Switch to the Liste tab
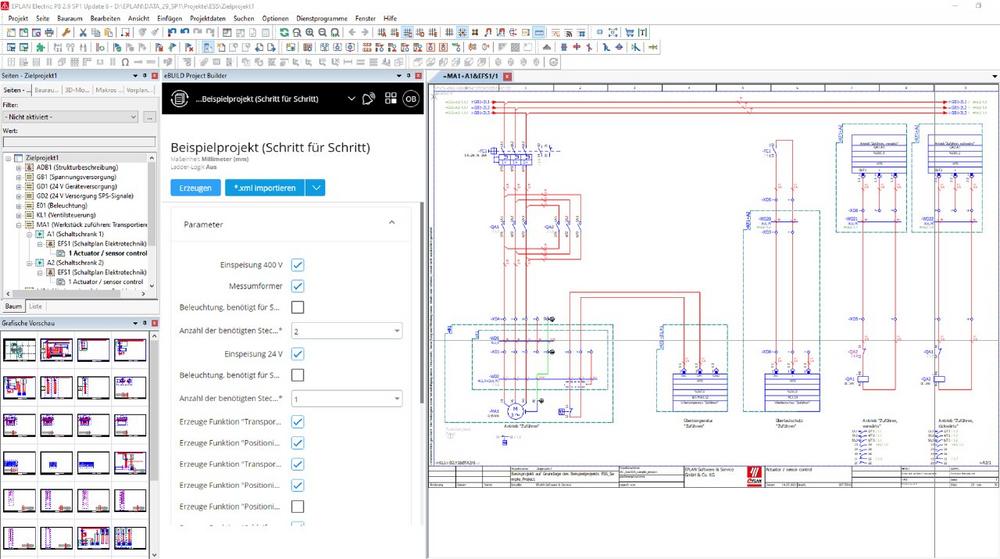This screenshot has height=559, width=1000. 35,306
